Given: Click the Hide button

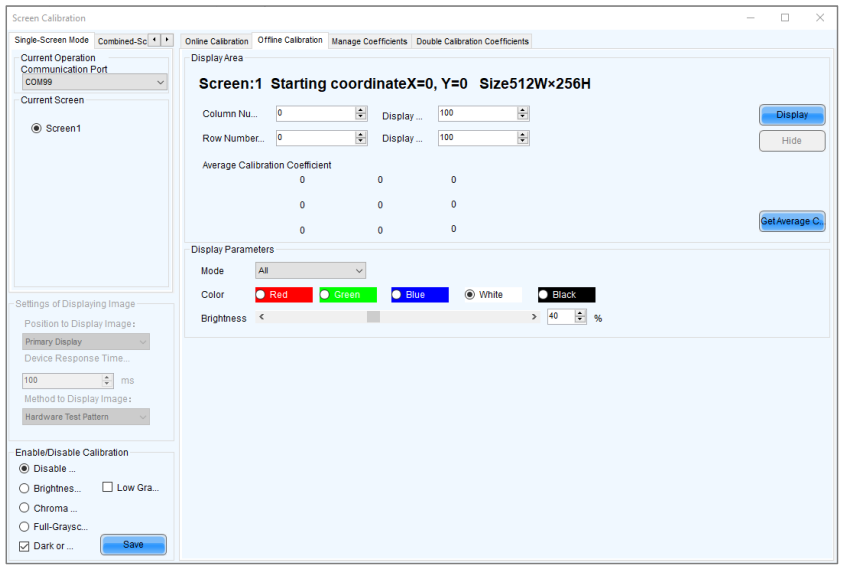Looking at the screenshot, I should [x=792, y=141].
